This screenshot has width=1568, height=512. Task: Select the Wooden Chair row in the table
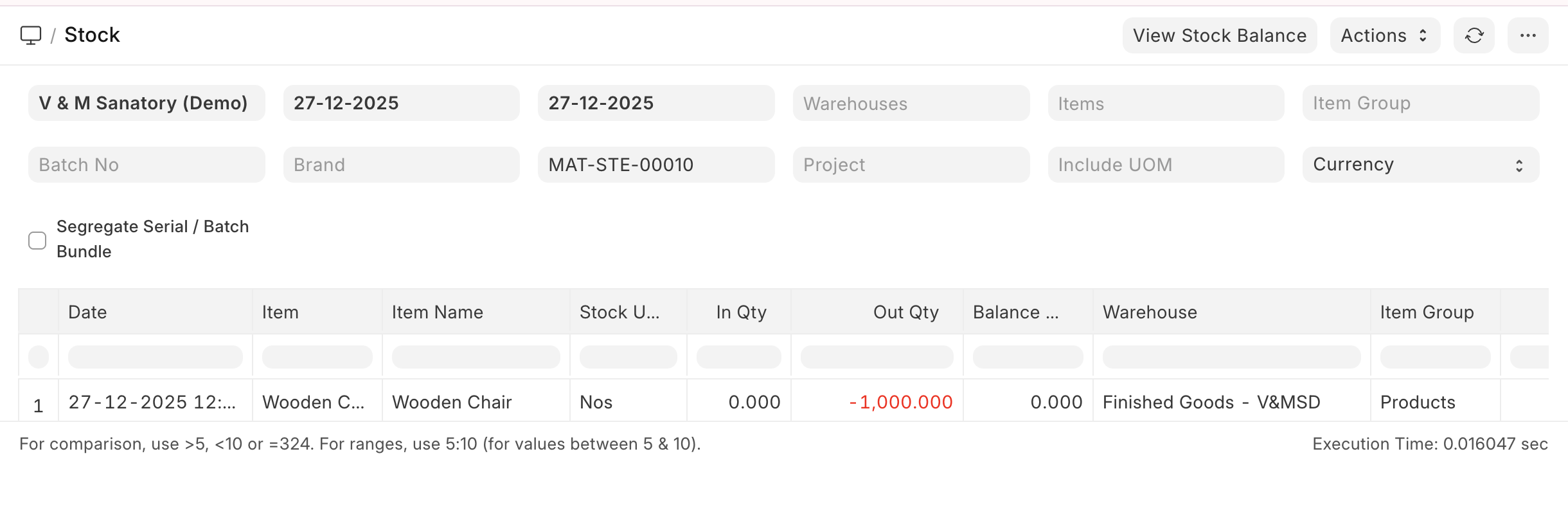pos(452,401)
